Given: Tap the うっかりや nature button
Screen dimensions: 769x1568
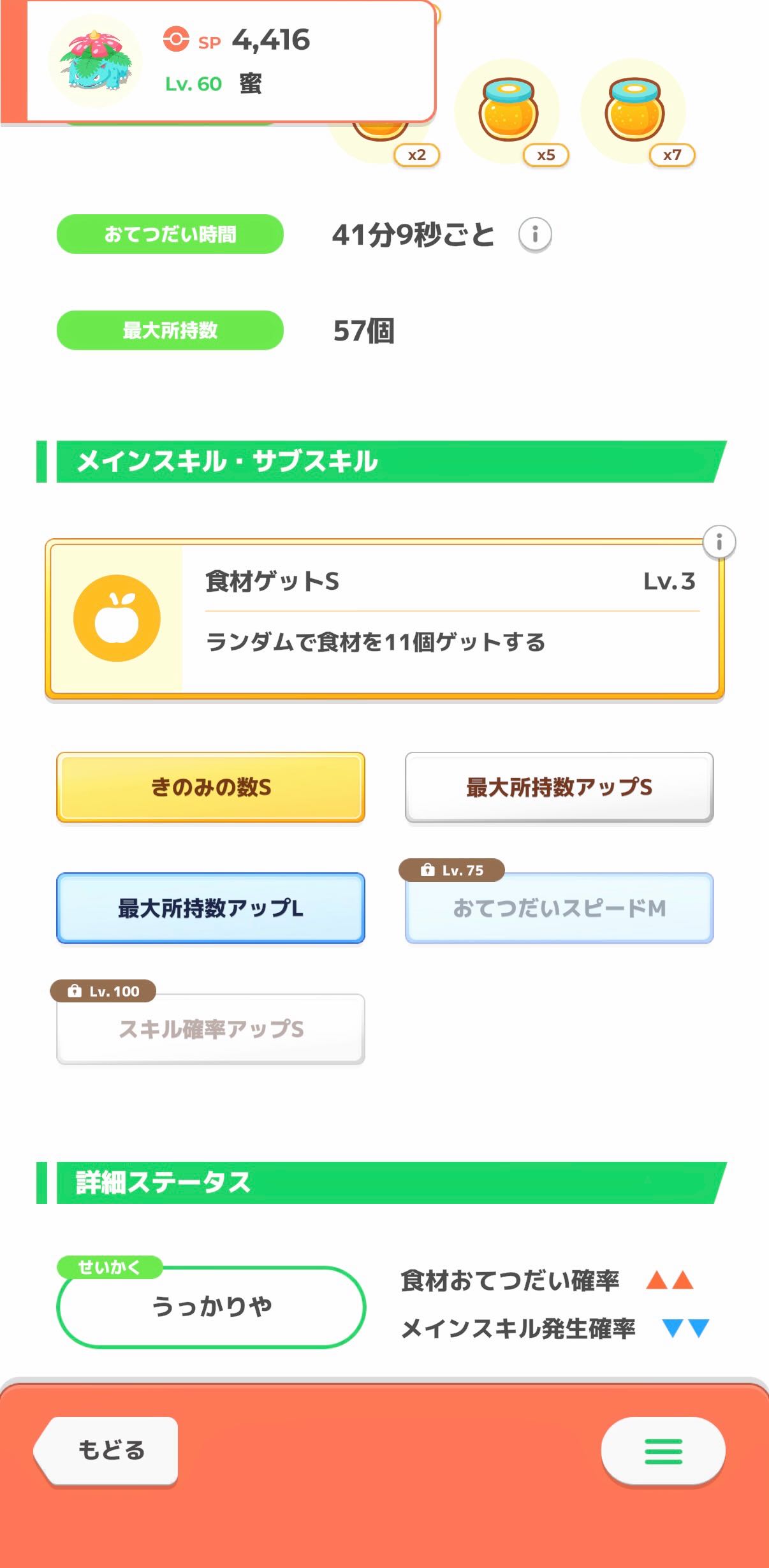Looking at the screenshot, I should pyautogui.click(x=210, y=1307).
